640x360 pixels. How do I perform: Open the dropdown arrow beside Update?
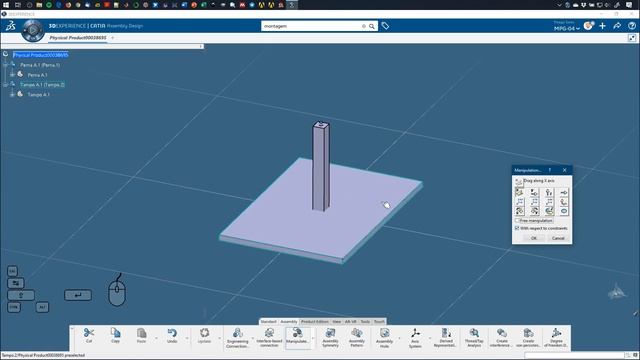click(x=219, y=338)
